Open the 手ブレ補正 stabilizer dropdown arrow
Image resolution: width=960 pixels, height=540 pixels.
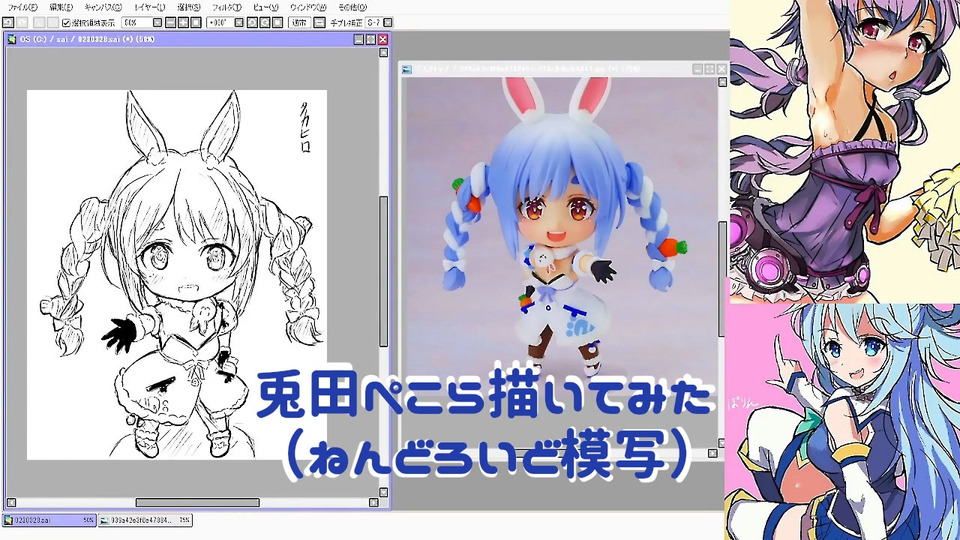pos(388,23)
